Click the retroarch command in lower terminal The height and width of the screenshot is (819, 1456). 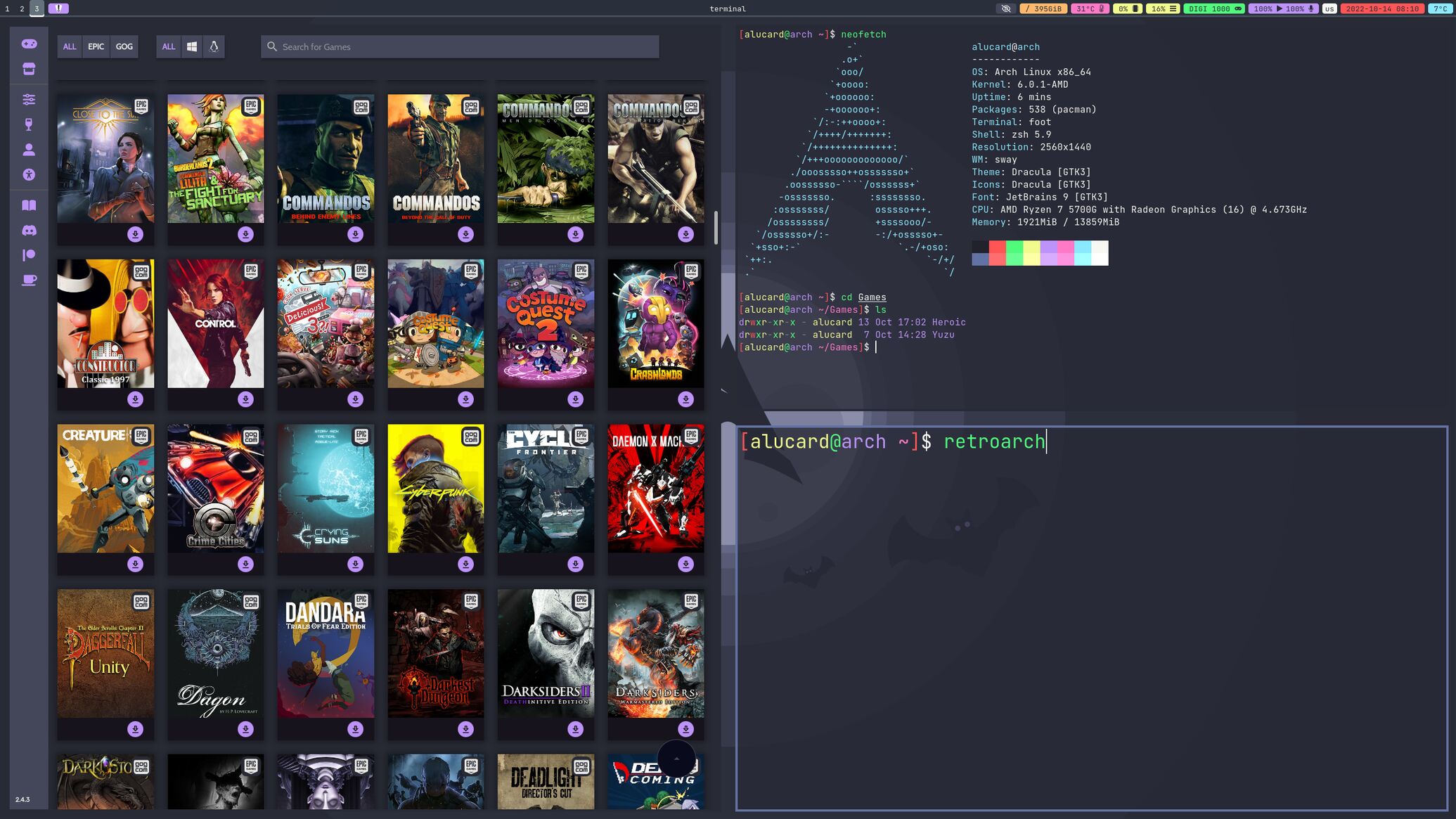994,441
